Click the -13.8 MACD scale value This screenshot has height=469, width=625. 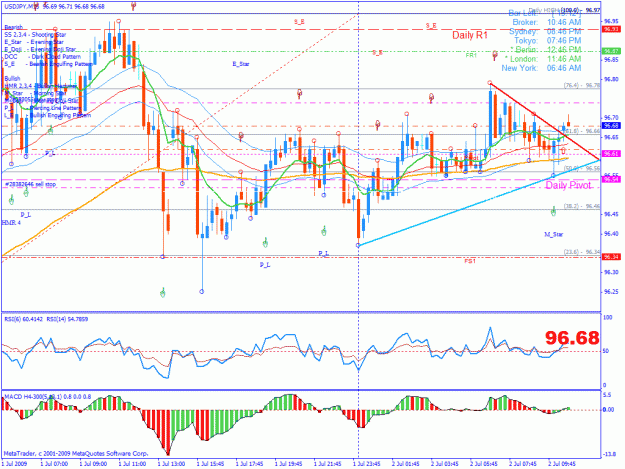[609, 454]
